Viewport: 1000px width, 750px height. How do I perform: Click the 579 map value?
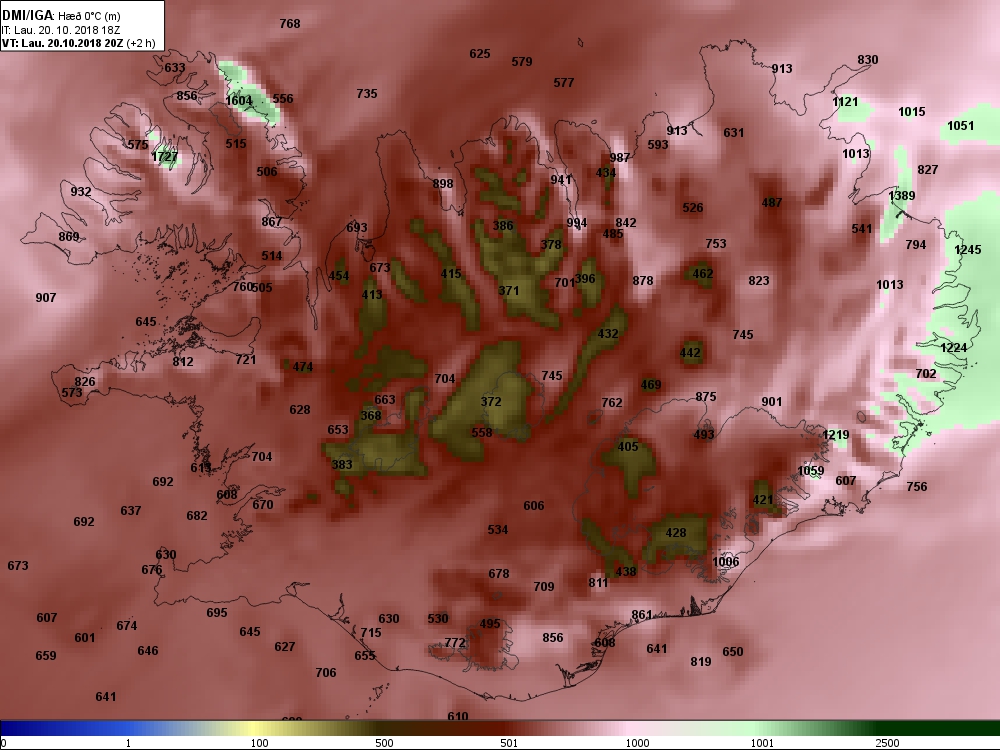tap(522, 62)
